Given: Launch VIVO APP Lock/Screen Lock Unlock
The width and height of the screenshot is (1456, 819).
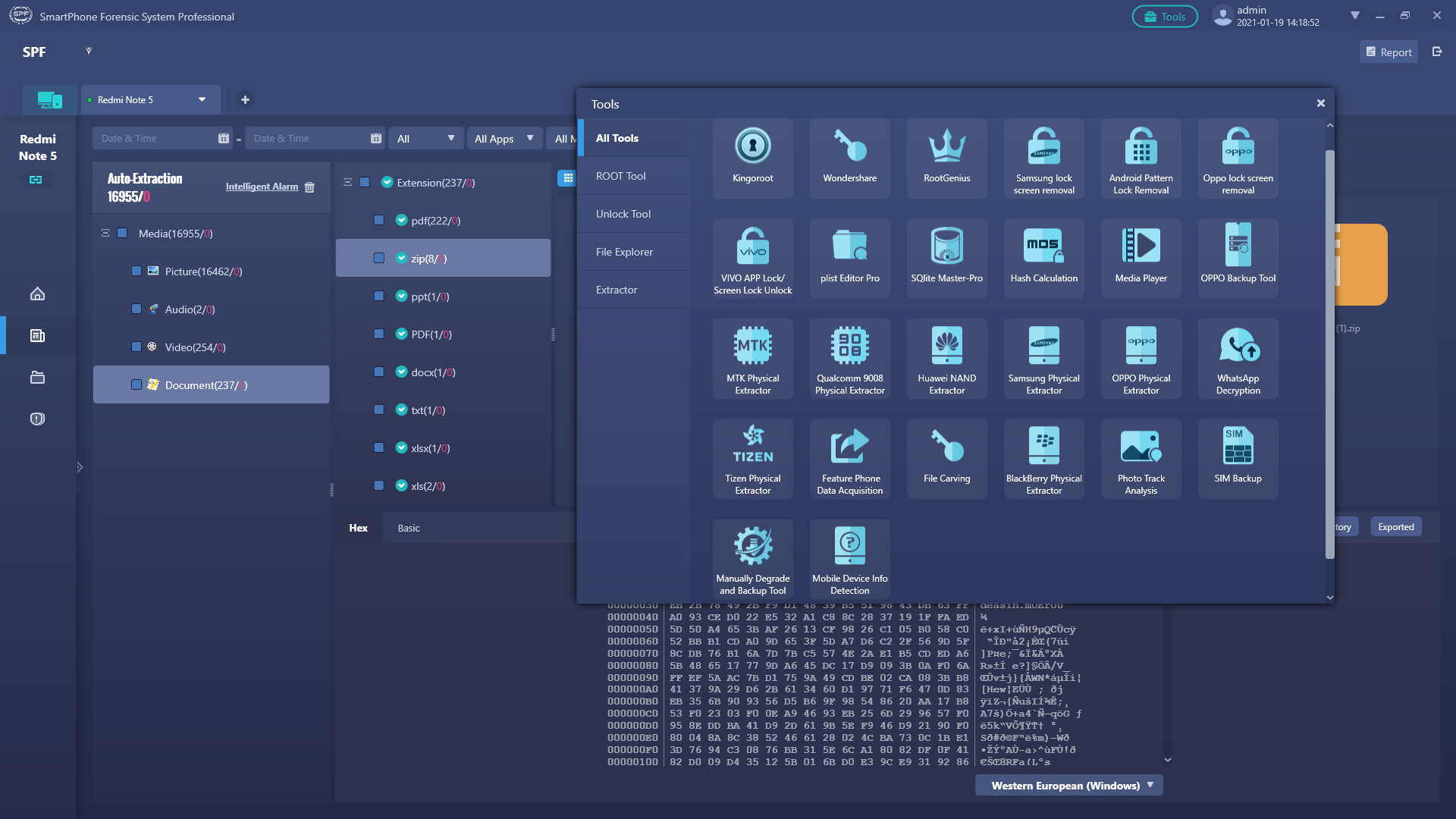Looking at the screenshot, I should (752, 259).
